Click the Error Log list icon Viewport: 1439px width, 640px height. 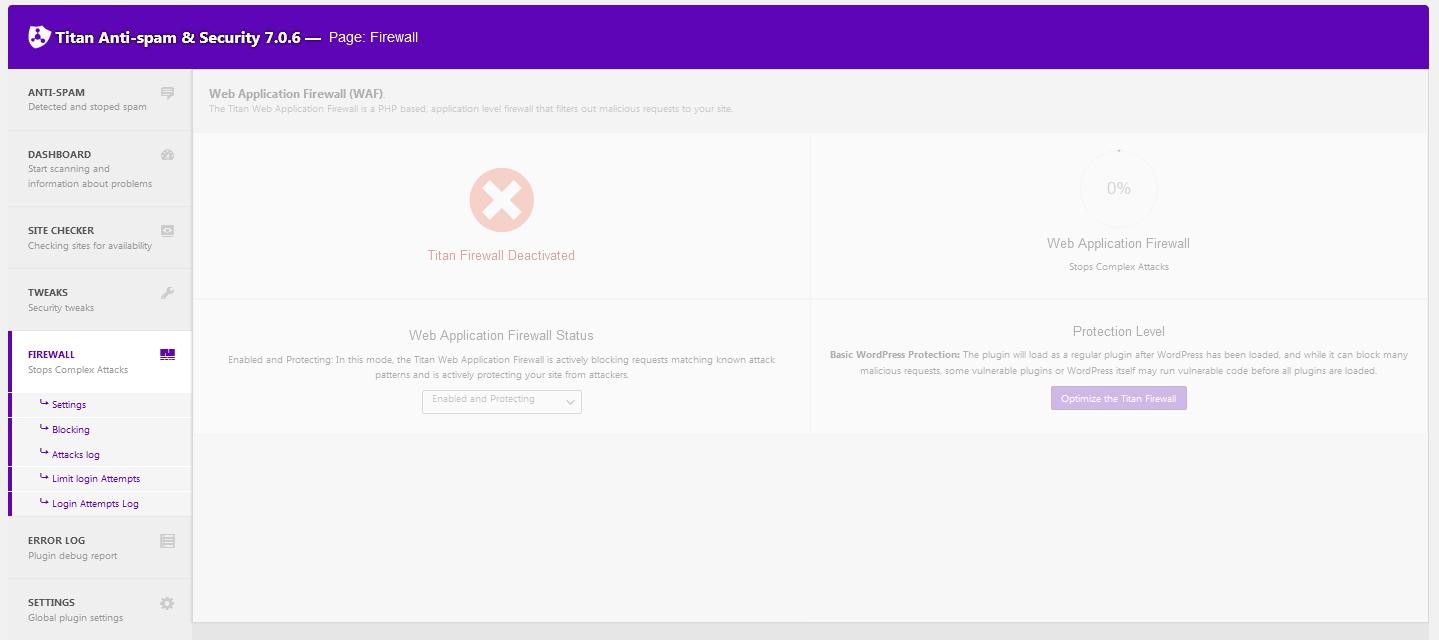click(x=167, y=541)
